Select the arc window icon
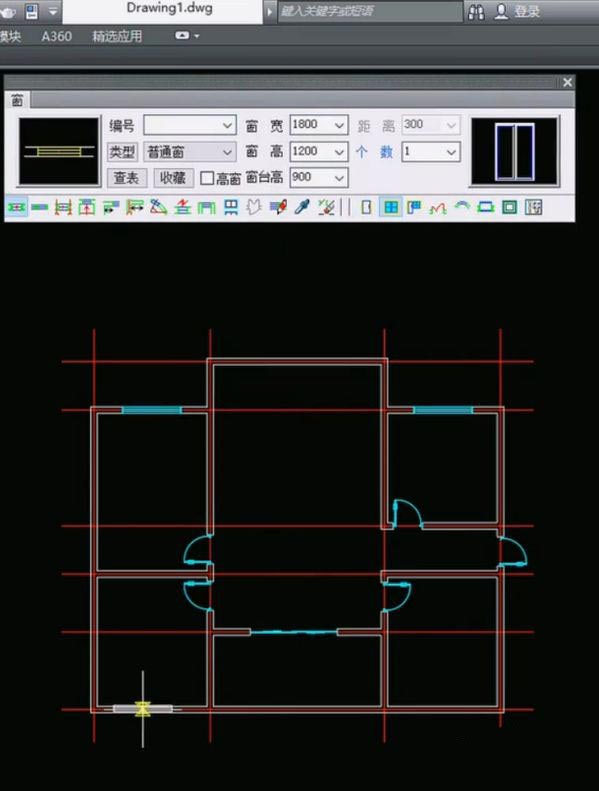This screenshot has width=599, height=791. coord(462,207)
